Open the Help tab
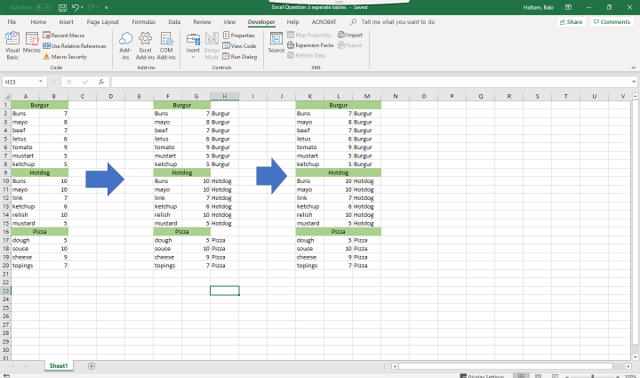 pyautogui.click(x=293, y=22)
